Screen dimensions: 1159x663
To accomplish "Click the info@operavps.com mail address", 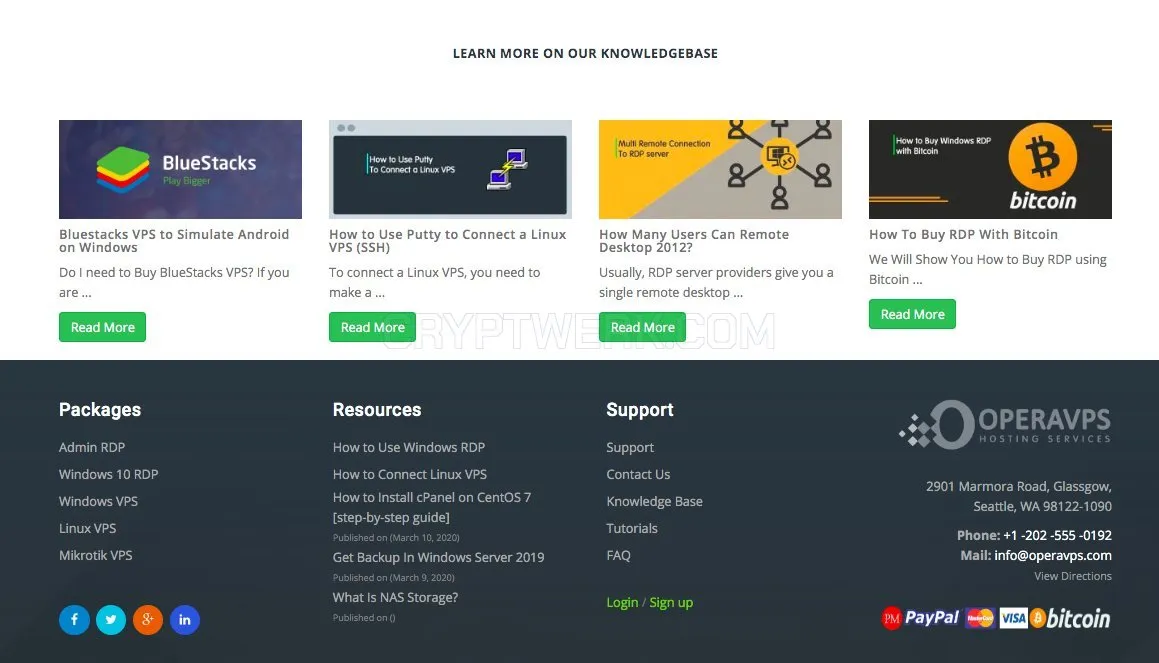I will (x=1053, y=555).
